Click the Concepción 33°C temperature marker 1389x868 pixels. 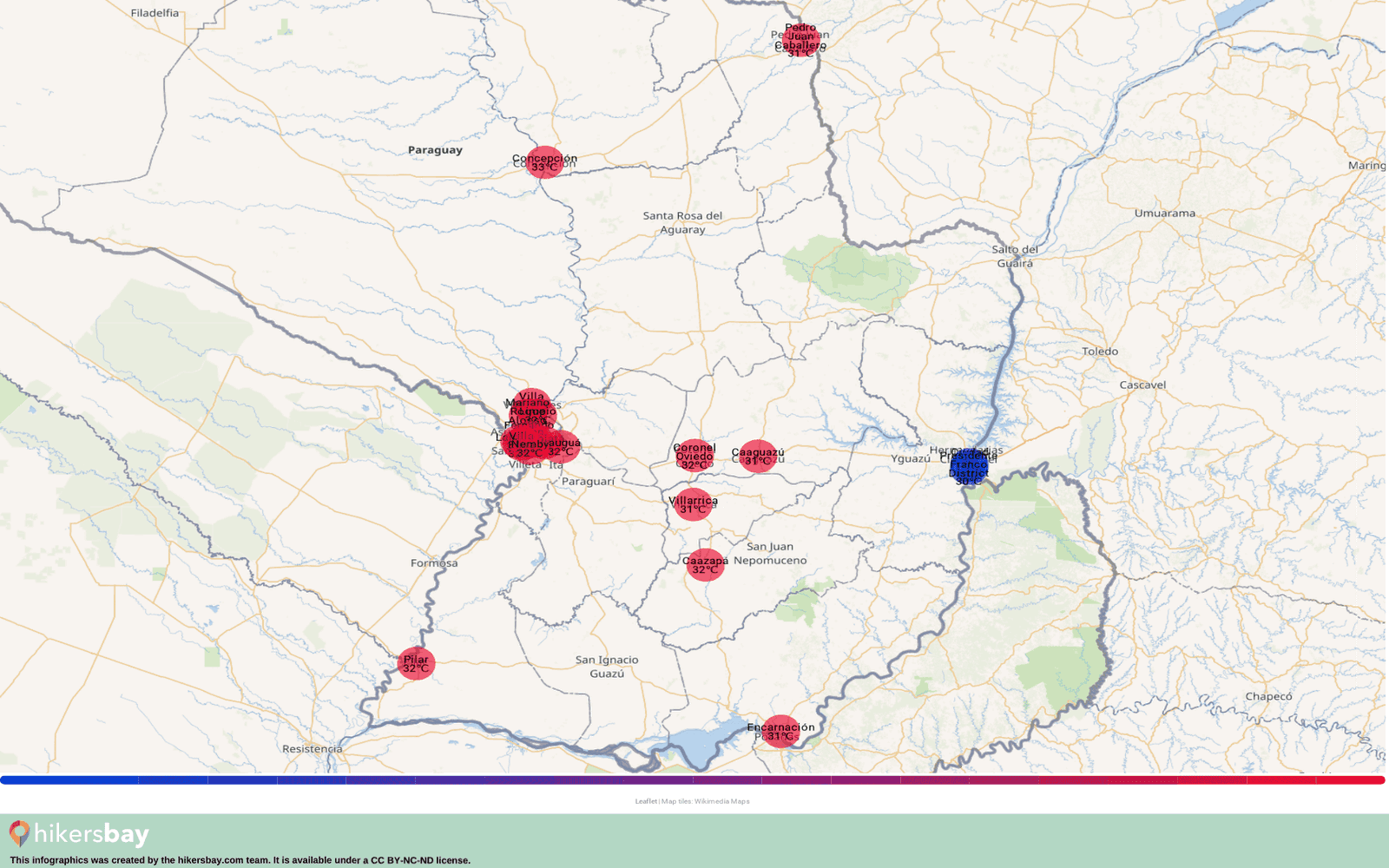544,162
